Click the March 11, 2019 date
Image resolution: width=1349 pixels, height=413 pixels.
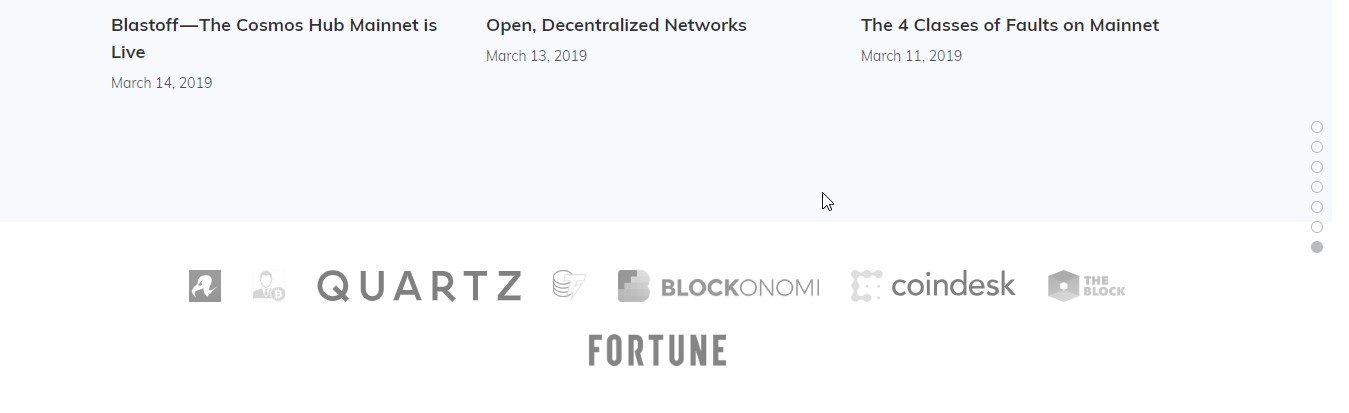pyautogui.click(x=911, y=56)
